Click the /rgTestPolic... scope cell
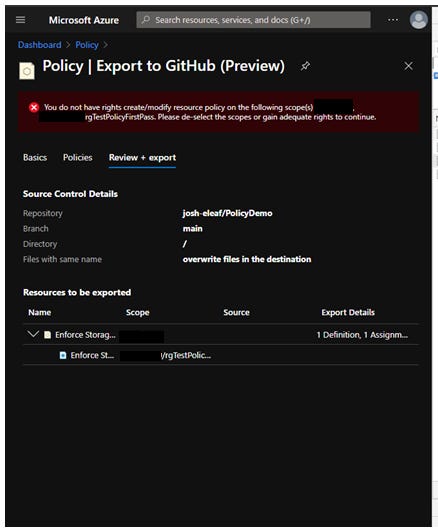 186,355
